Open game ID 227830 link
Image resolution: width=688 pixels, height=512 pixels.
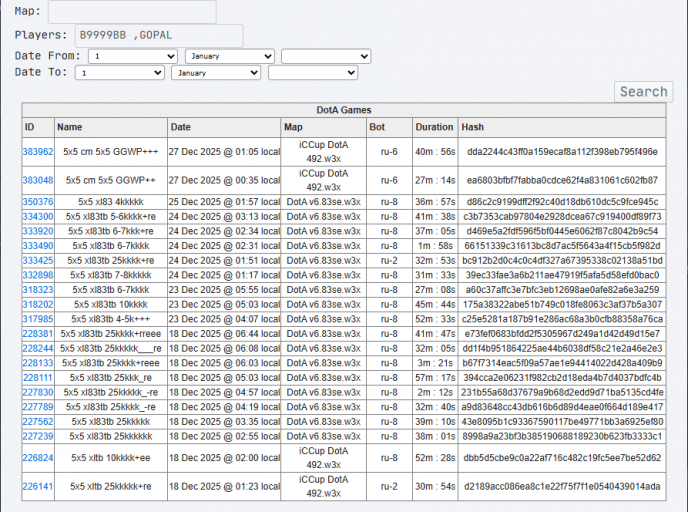click(38, 392)
